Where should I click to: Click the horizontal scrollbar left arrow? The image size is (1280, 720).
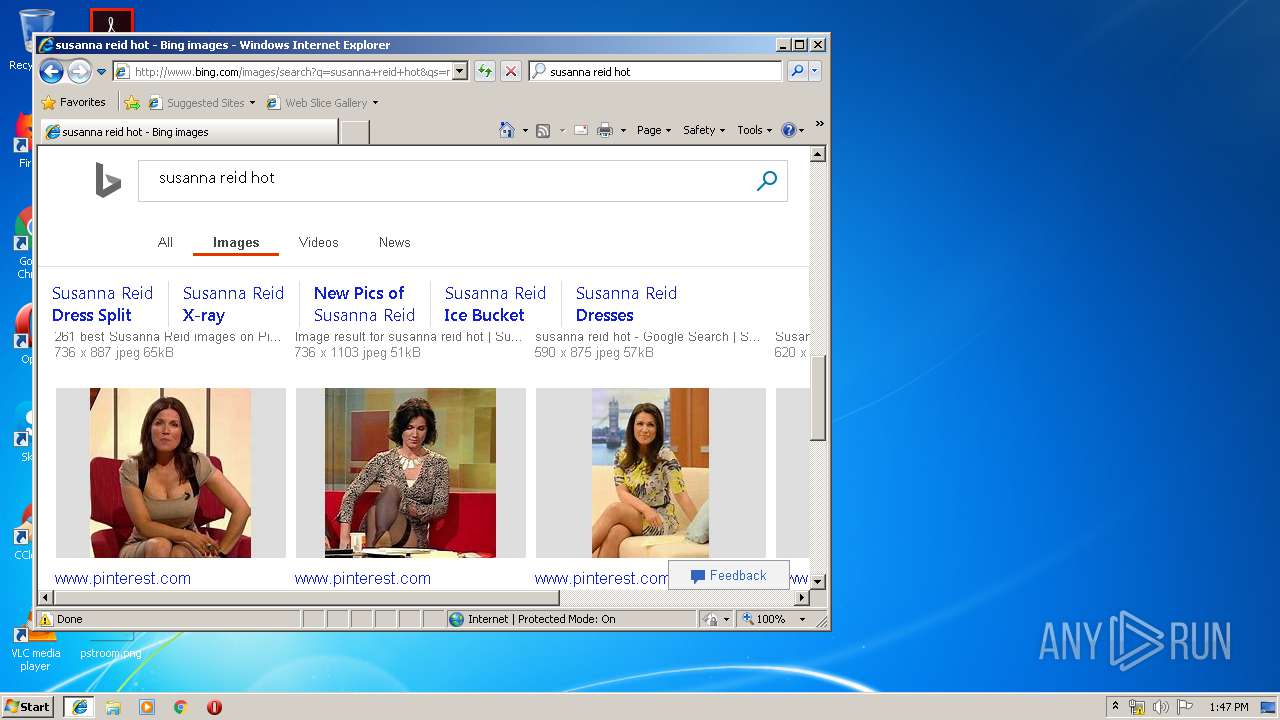[45, 598]
